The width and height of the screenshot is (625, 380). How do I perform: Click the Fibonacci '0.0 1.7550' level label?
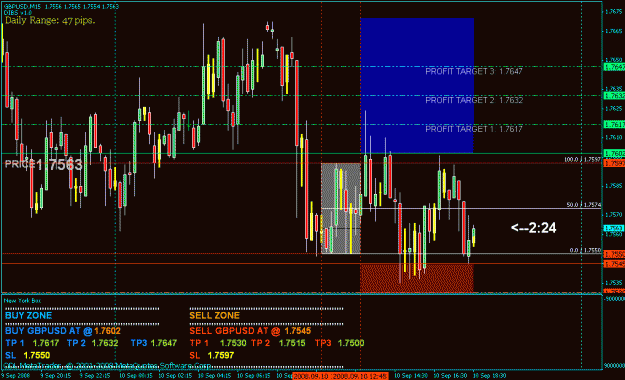tap(585, 250)
